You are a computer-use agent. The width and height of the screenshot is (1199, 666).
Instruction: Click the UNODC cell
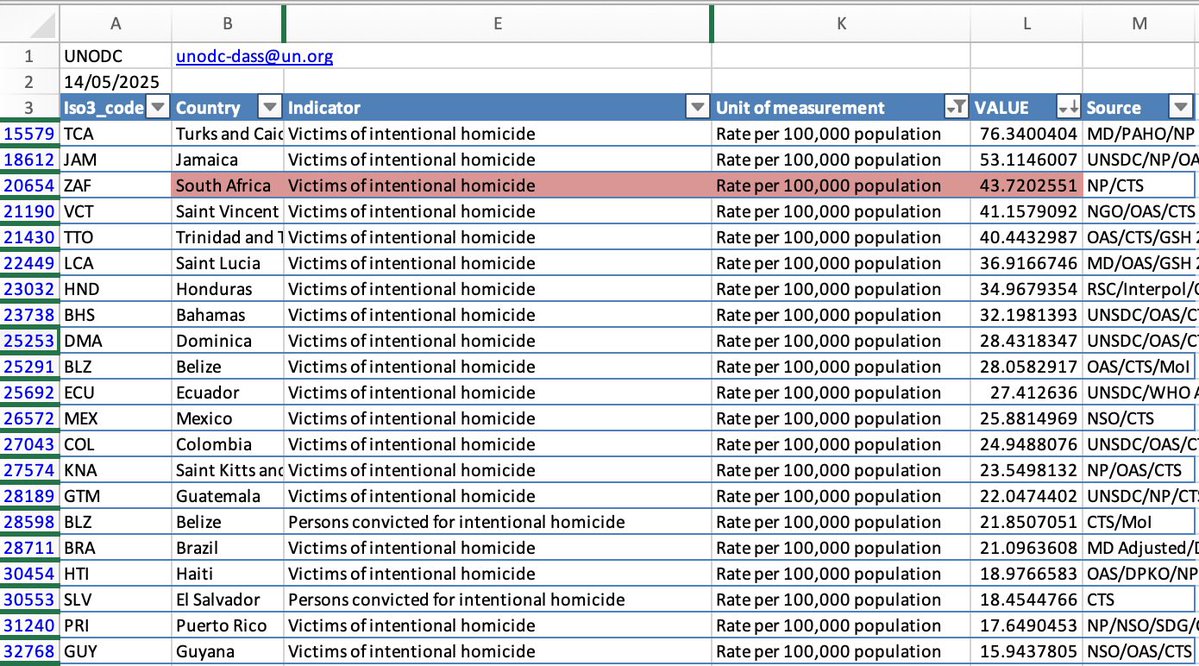(x=115, y=56)
